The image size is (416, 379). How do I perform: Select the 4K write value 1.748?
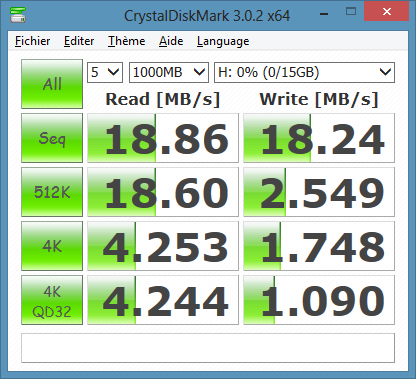click(x=319, y=246)
